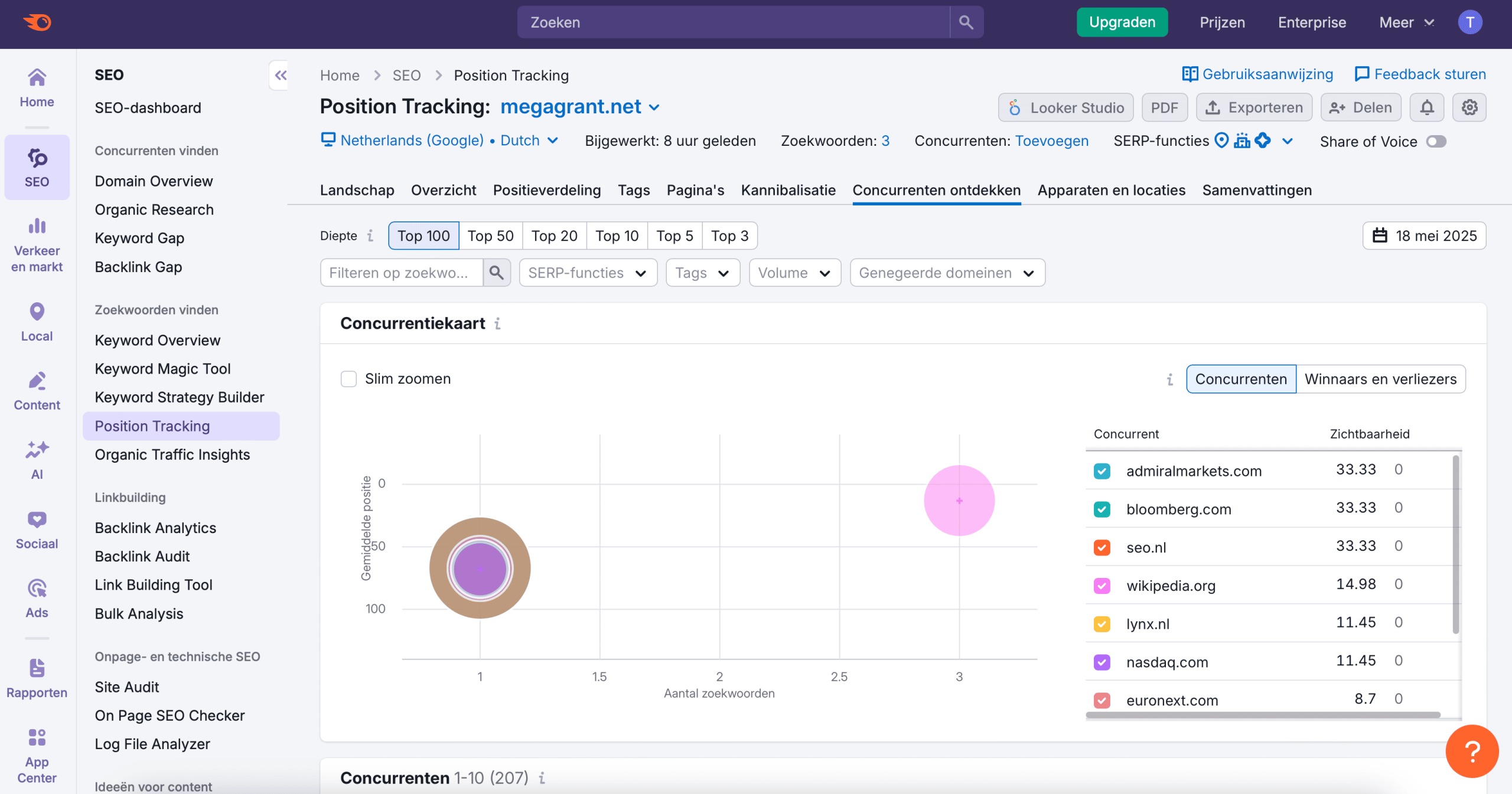This screenshot has width=1512, height=794.
Task: Click keyword filter search magnifier button
Action: [x=497, y=273]
